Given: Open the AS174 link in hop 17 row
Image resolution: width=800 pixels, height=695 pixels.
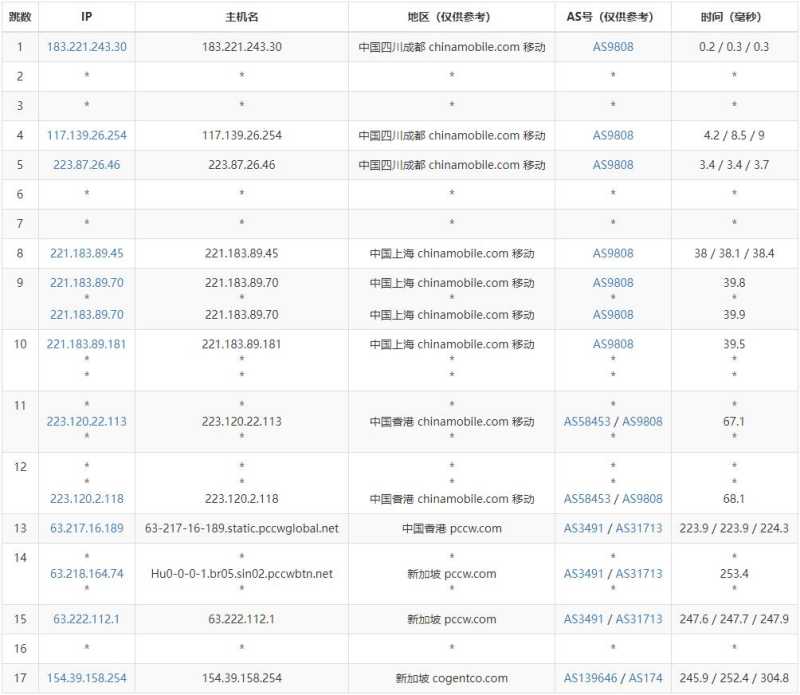Looking at the screenshot, I should point(645,678).
